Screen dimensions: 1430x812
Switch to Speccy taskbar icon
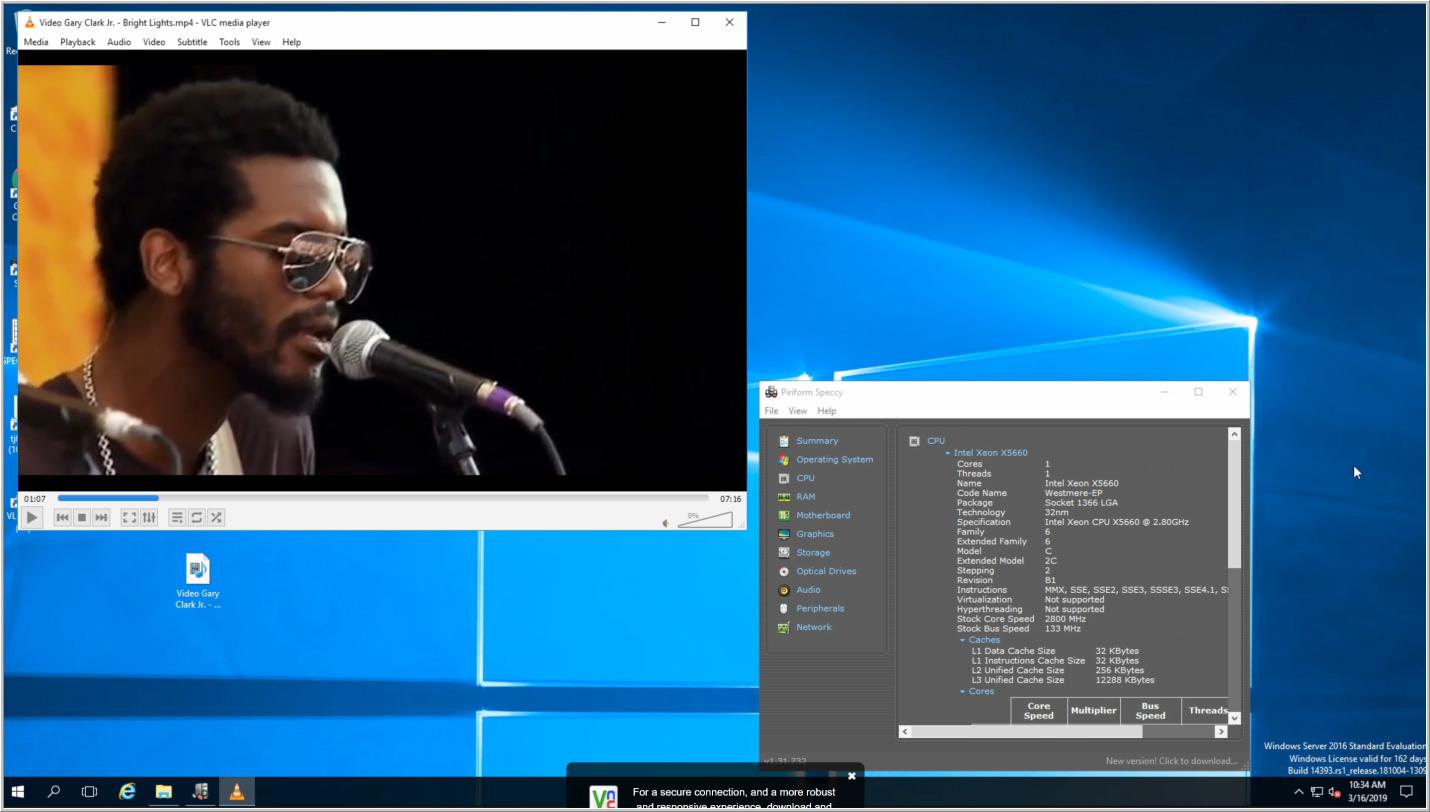(x=200, y=792)
